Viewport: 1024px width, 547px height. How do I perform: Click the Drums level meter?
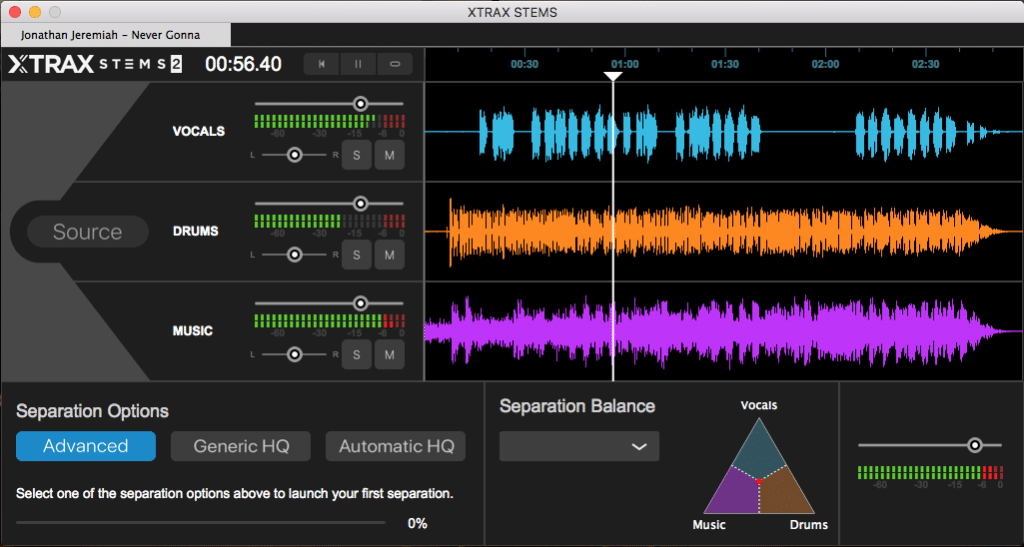329,221
